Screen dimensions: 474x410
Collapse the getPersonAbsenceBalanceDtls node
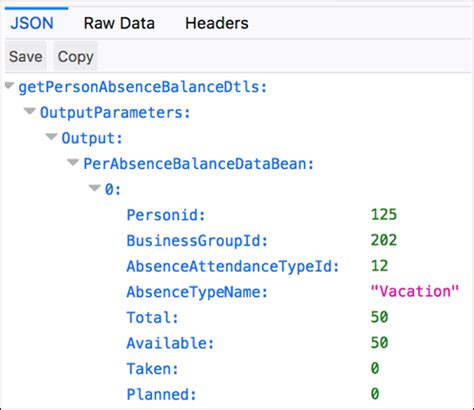point(9,86)
